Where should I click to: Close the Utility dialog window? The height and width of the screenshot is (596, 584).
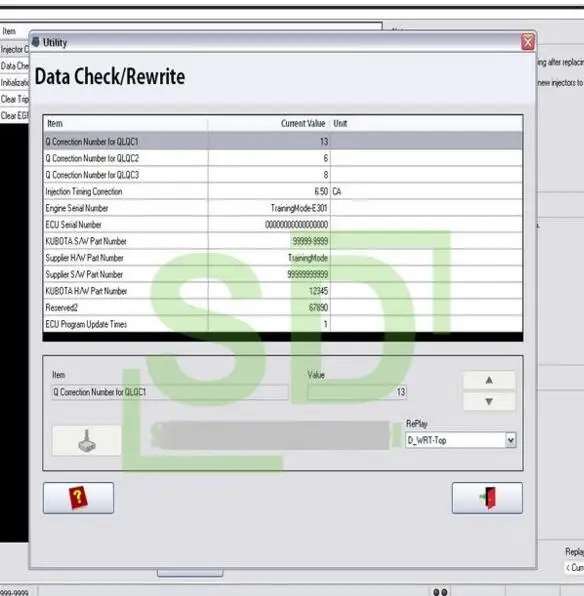click(x=528, y=42)
